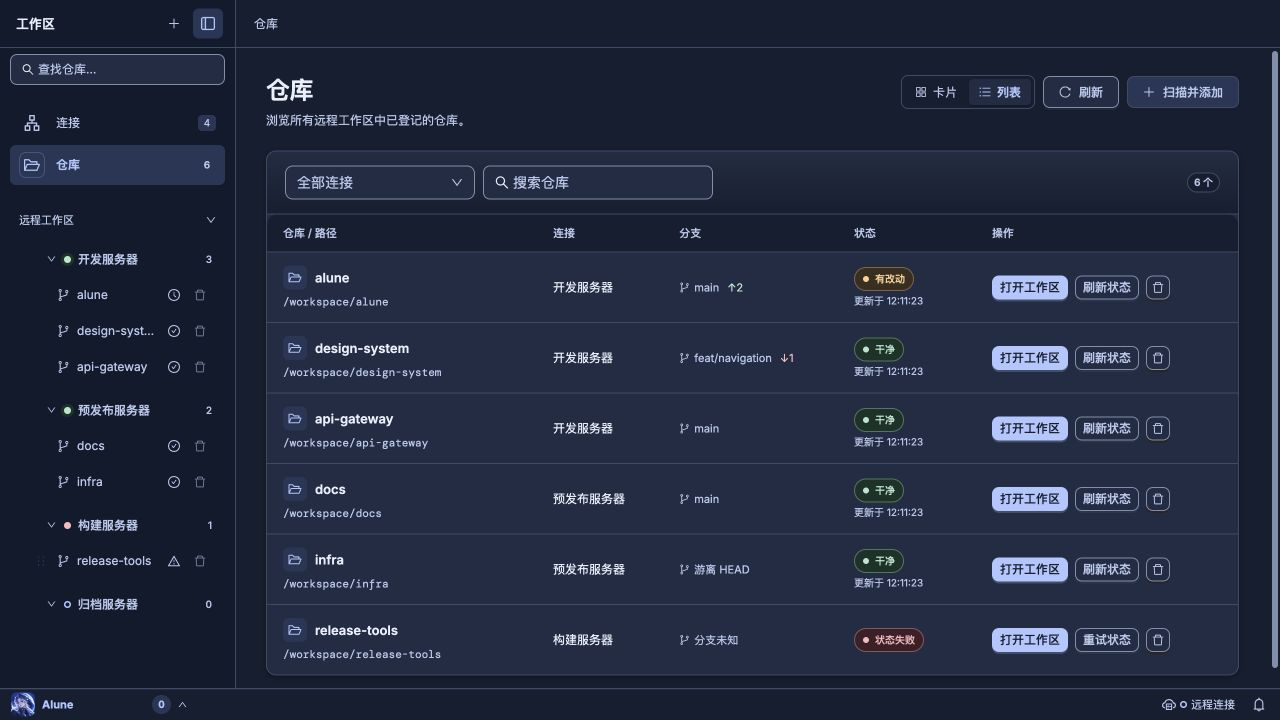
Task: Delete the alune repository row
Action: point(1158,287)
